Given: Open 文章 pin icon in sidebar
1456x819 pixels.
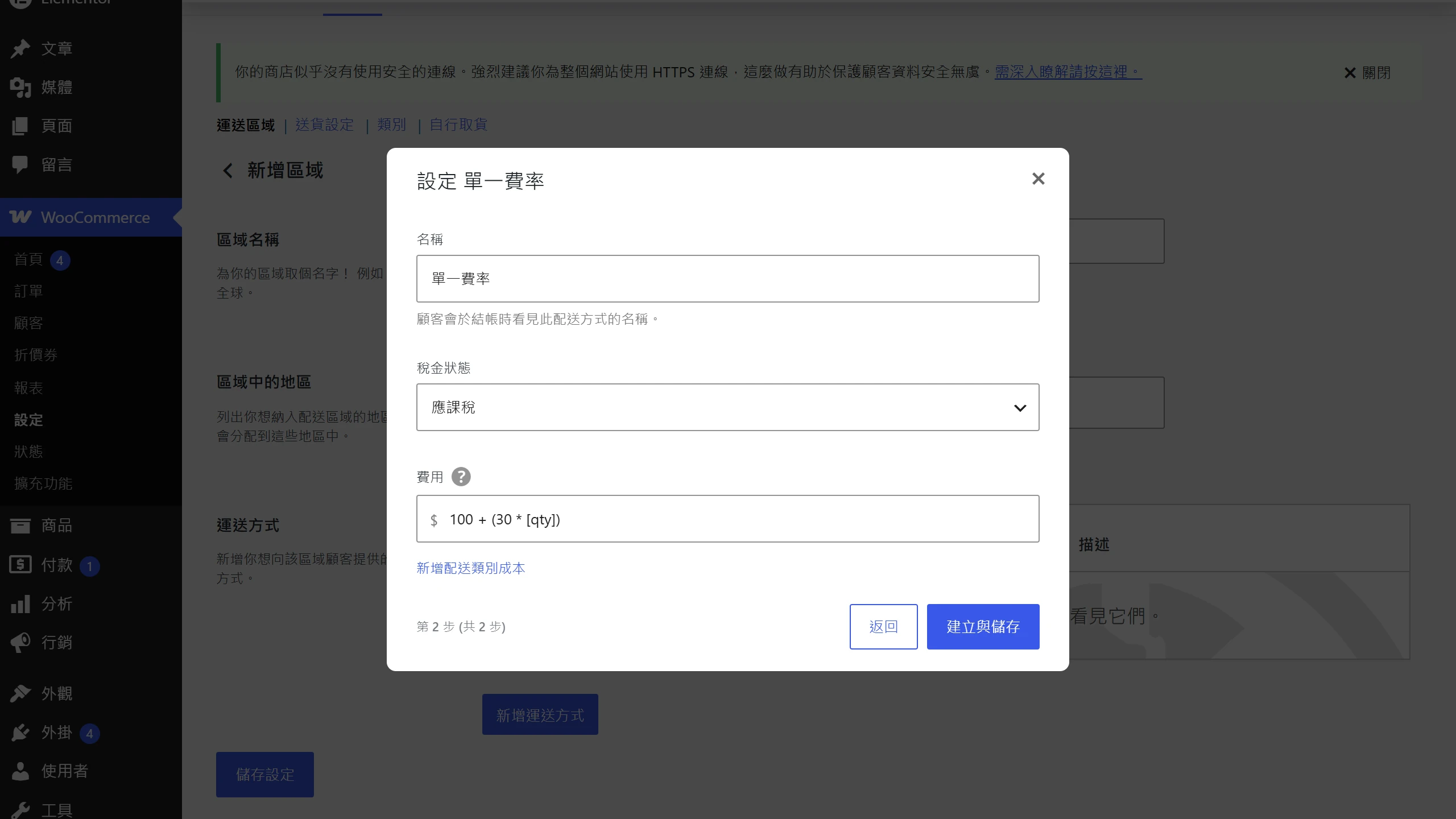Looking at the screenshot, I should 20,48.
